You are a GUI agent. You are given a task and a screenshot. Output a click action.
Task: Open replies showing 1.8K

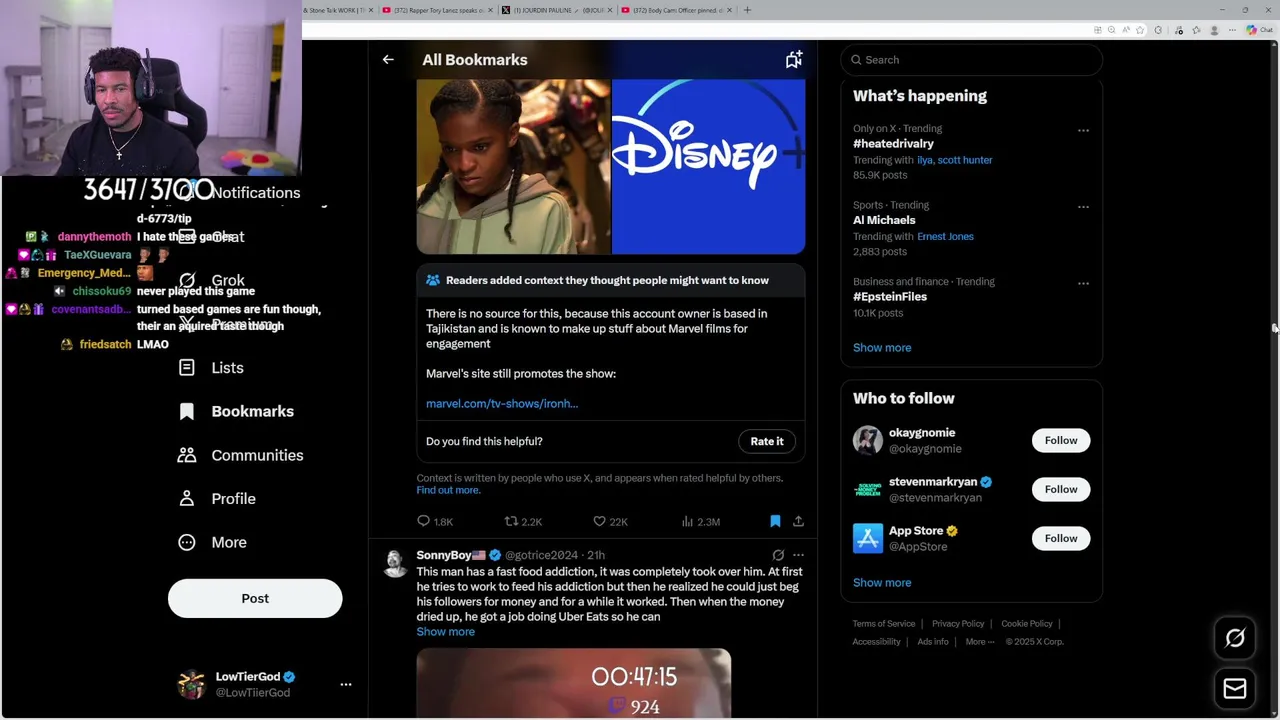point(435,521)
